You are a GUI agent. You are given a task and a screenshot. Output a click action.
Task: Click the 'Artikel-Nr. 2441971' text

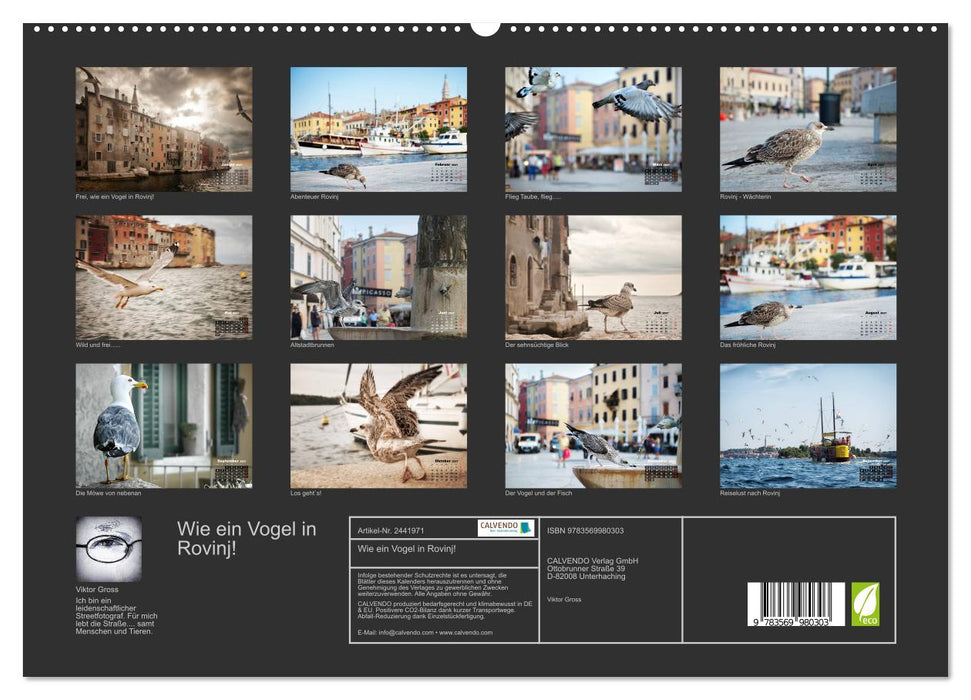(x=391, y=531)
